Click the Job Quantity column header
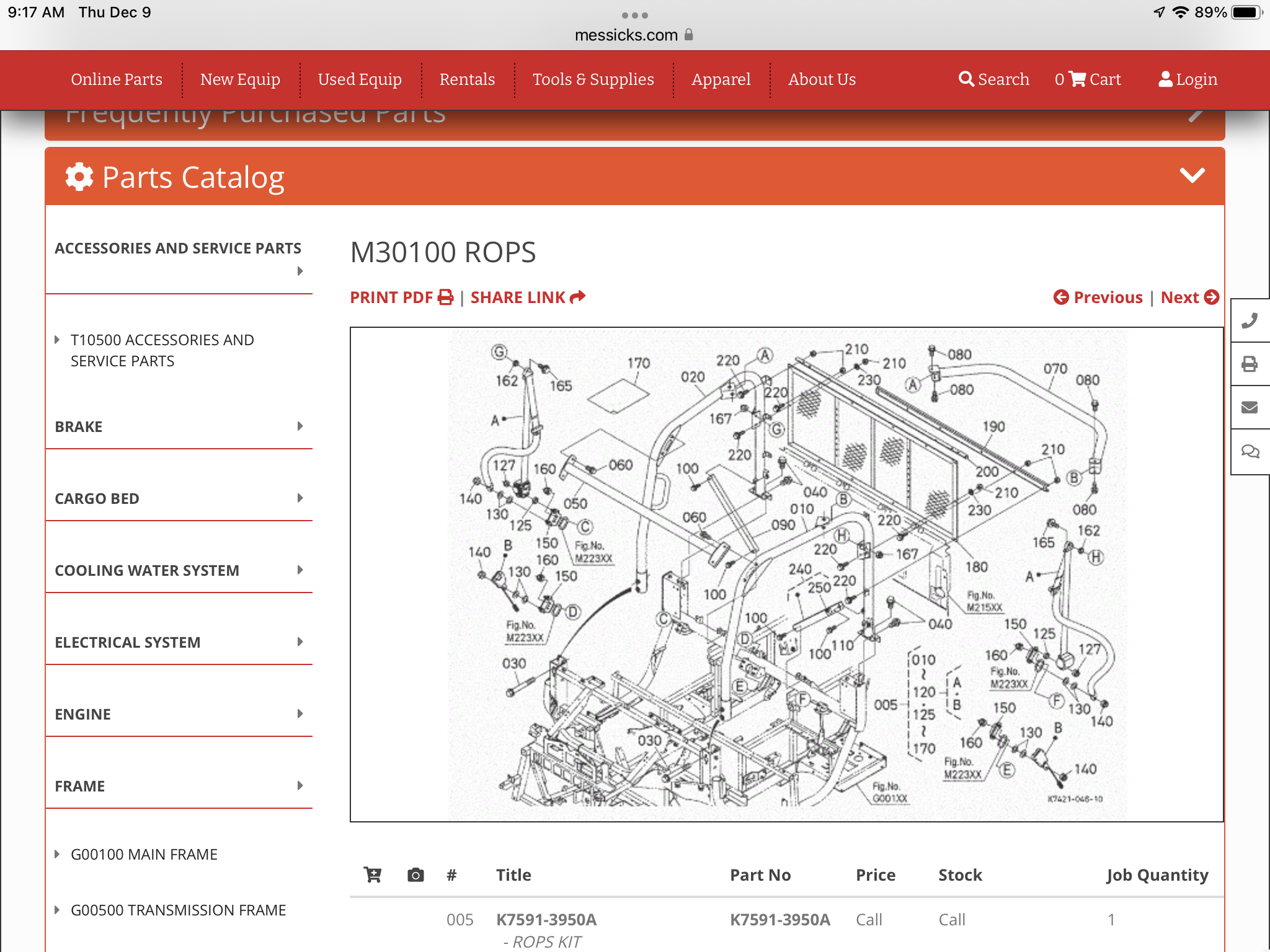This screenshot has width=1270, height=952. 1157,875
